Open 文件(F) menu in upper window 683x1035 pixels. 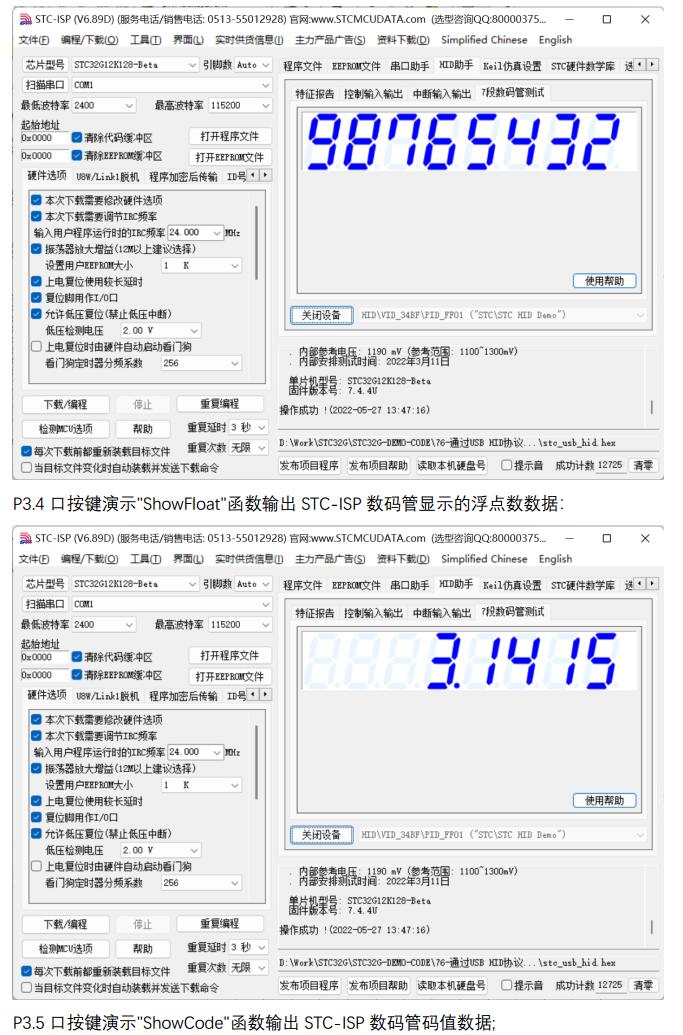click(x=34, y=40)
